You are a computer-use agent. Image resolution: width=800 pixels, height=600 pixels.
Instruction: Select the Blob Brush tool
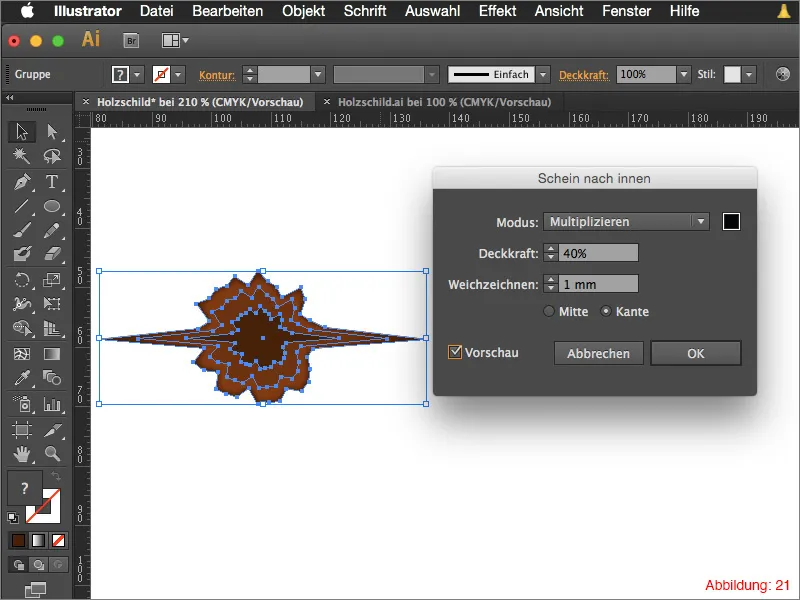pos(22,254)
